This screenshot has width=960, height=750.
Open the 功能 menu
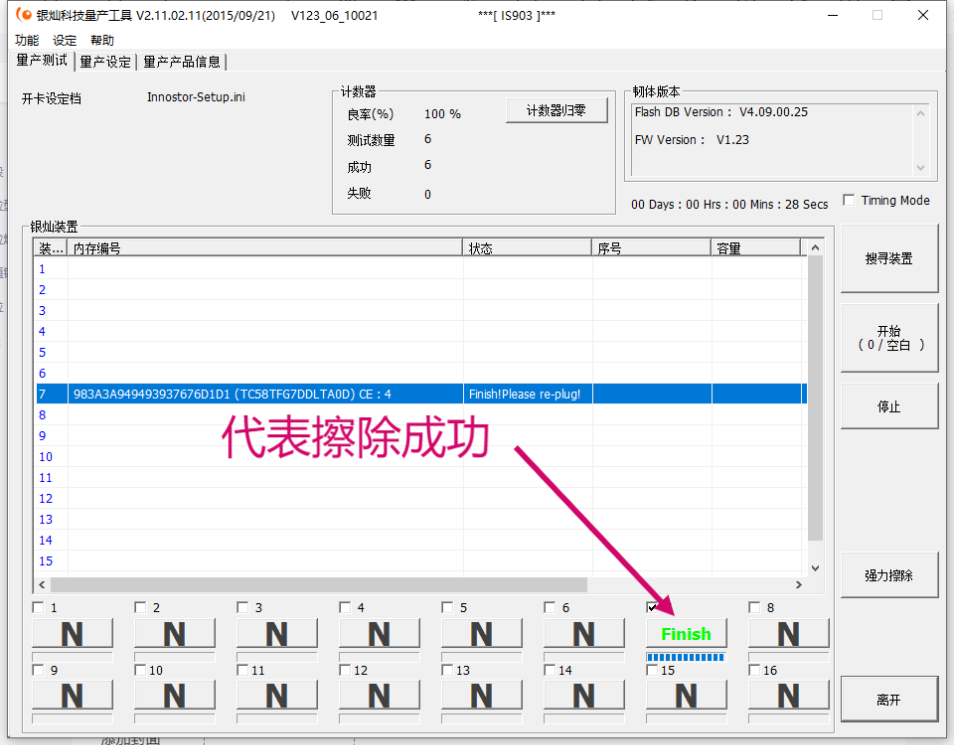click(x=25, y=40)
